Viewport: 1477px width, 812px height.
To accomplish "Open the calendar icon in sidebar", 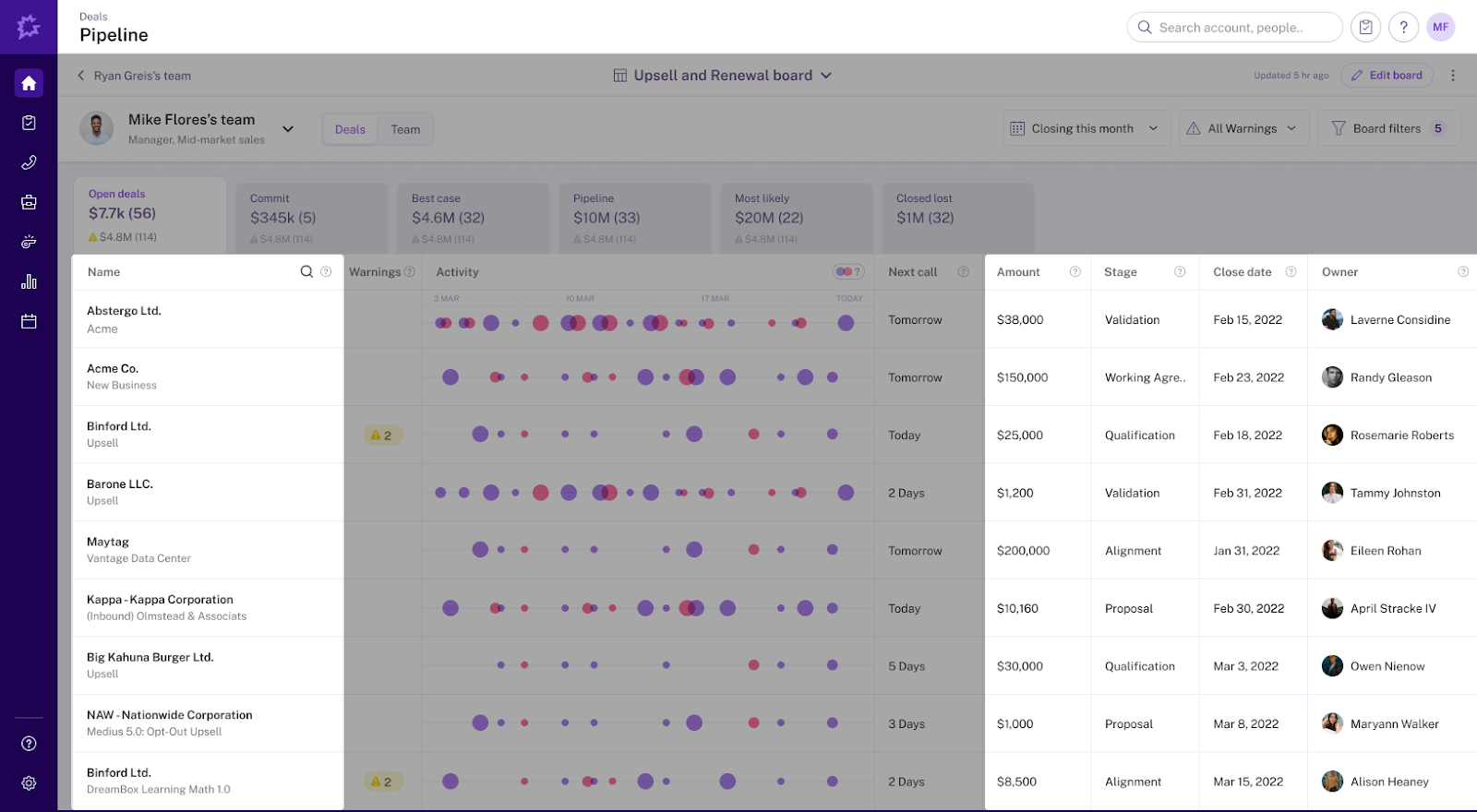I will pyautogui.click(x=29, y=321).
